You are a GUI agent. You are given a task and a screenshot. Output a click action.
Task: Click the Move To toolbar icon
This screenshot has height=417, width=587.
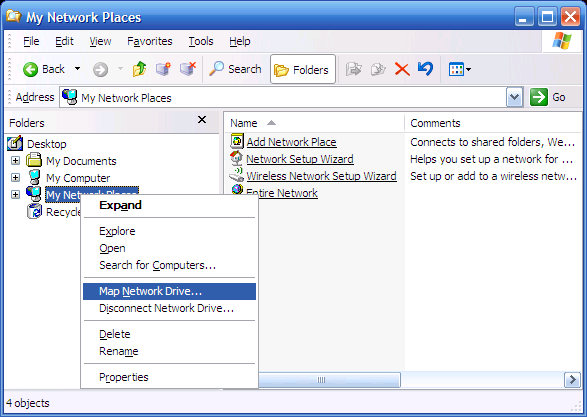[353, 69]
